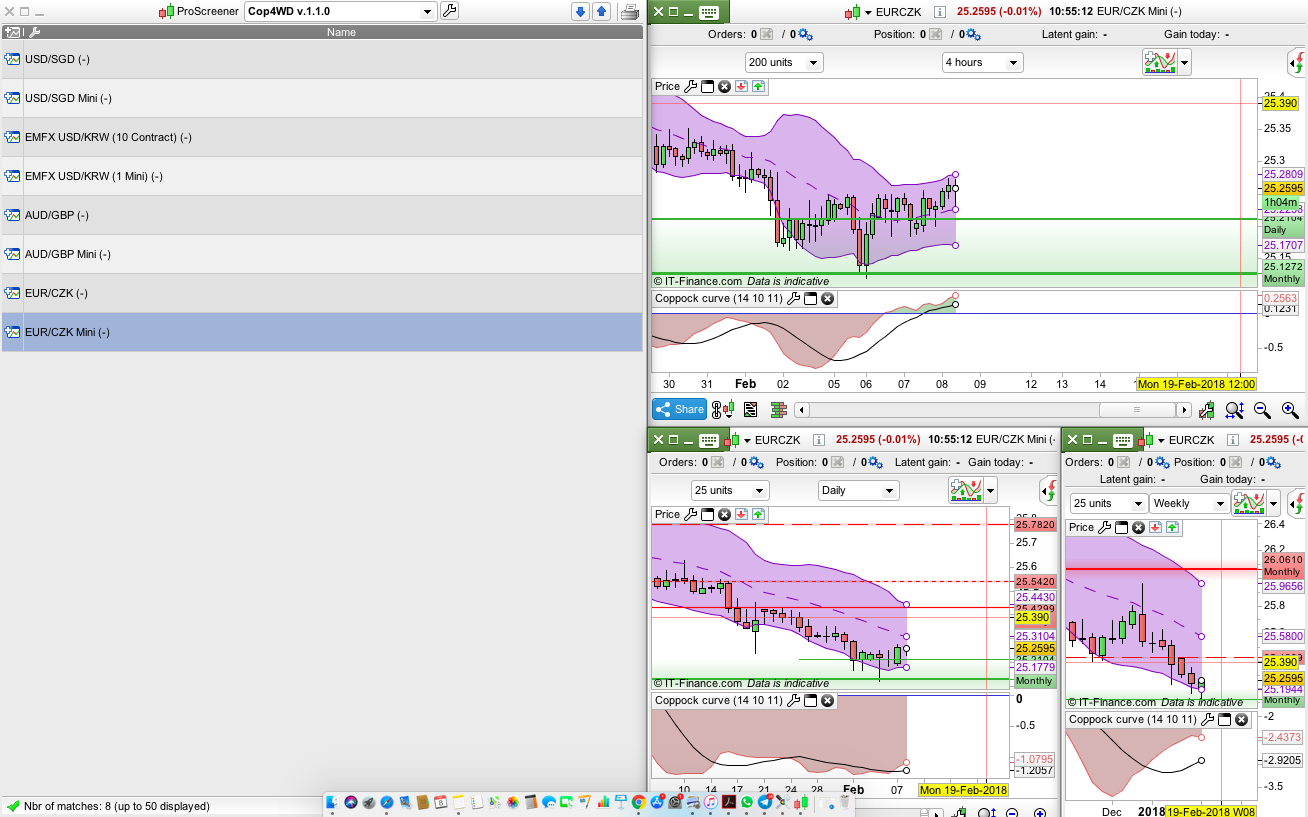
Task: Remove Price panel on the 4-hour chart
Action: pos(724,87)
